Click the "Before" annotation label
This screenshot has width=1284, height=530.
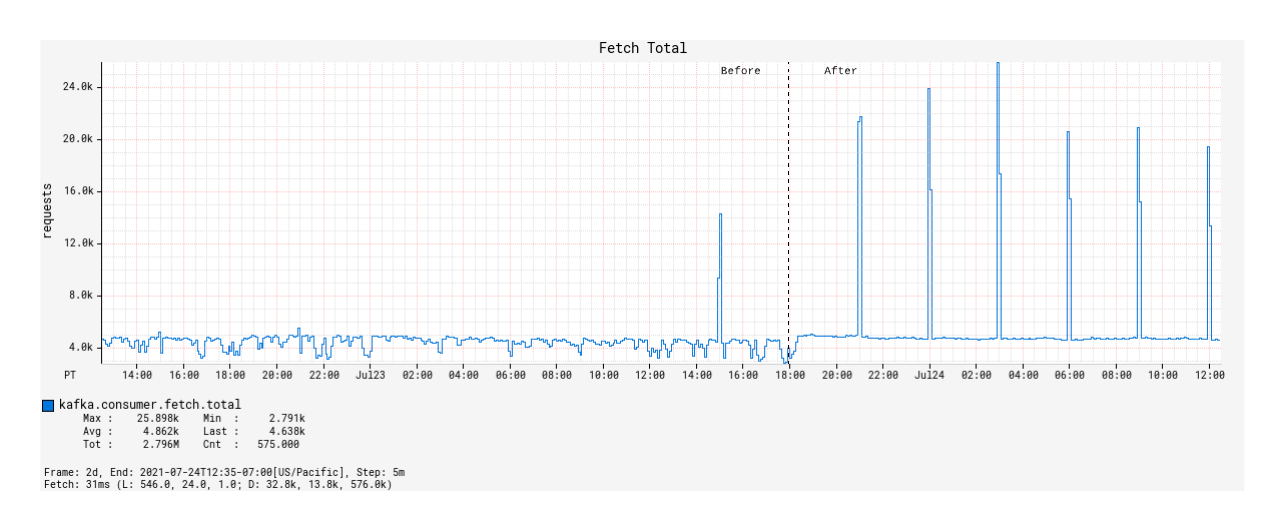pos(740,71)
